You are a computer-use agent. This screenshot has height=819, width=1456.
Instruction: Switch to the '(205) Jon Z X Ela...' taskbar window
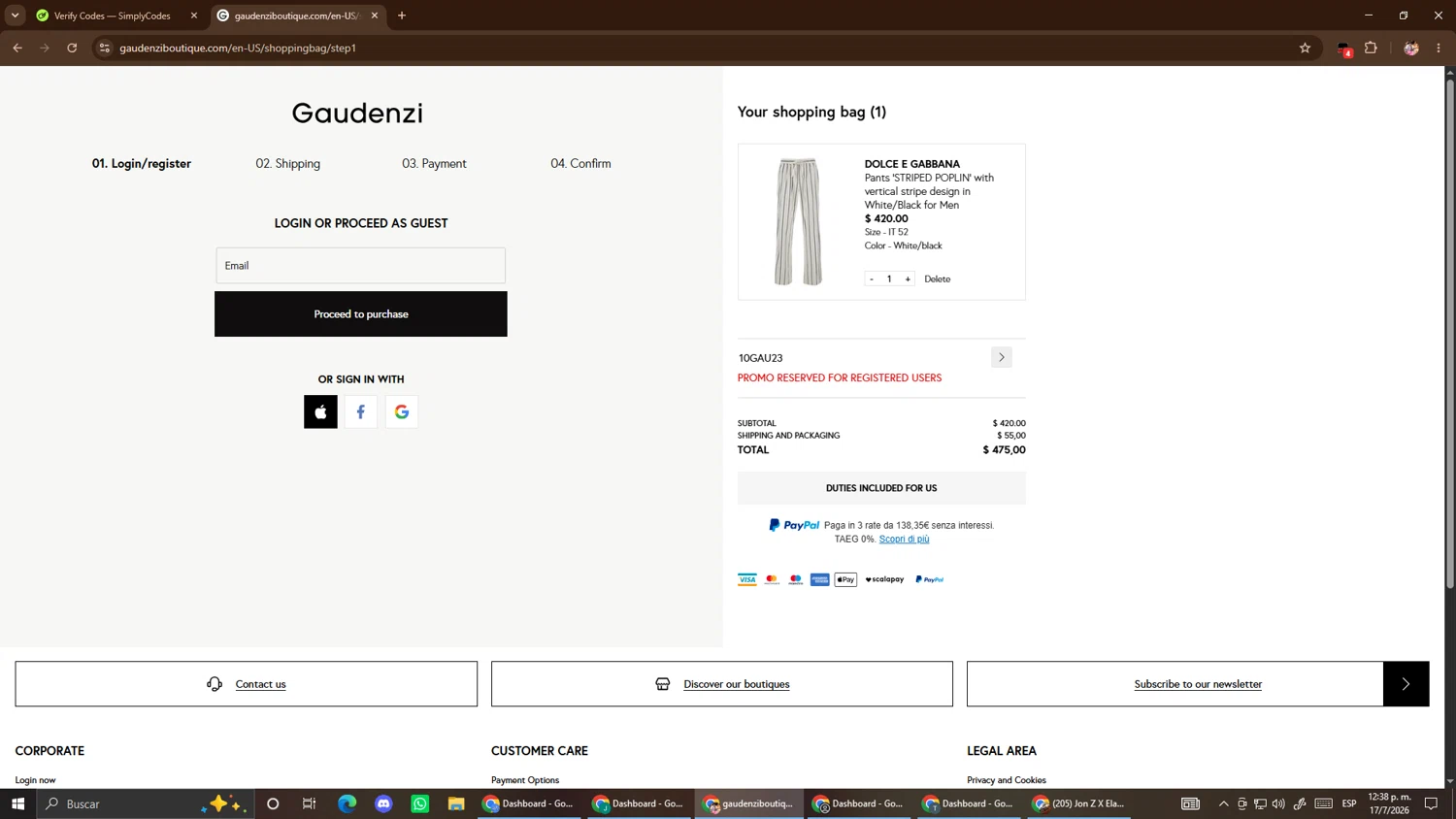[x=1077, y=803]
